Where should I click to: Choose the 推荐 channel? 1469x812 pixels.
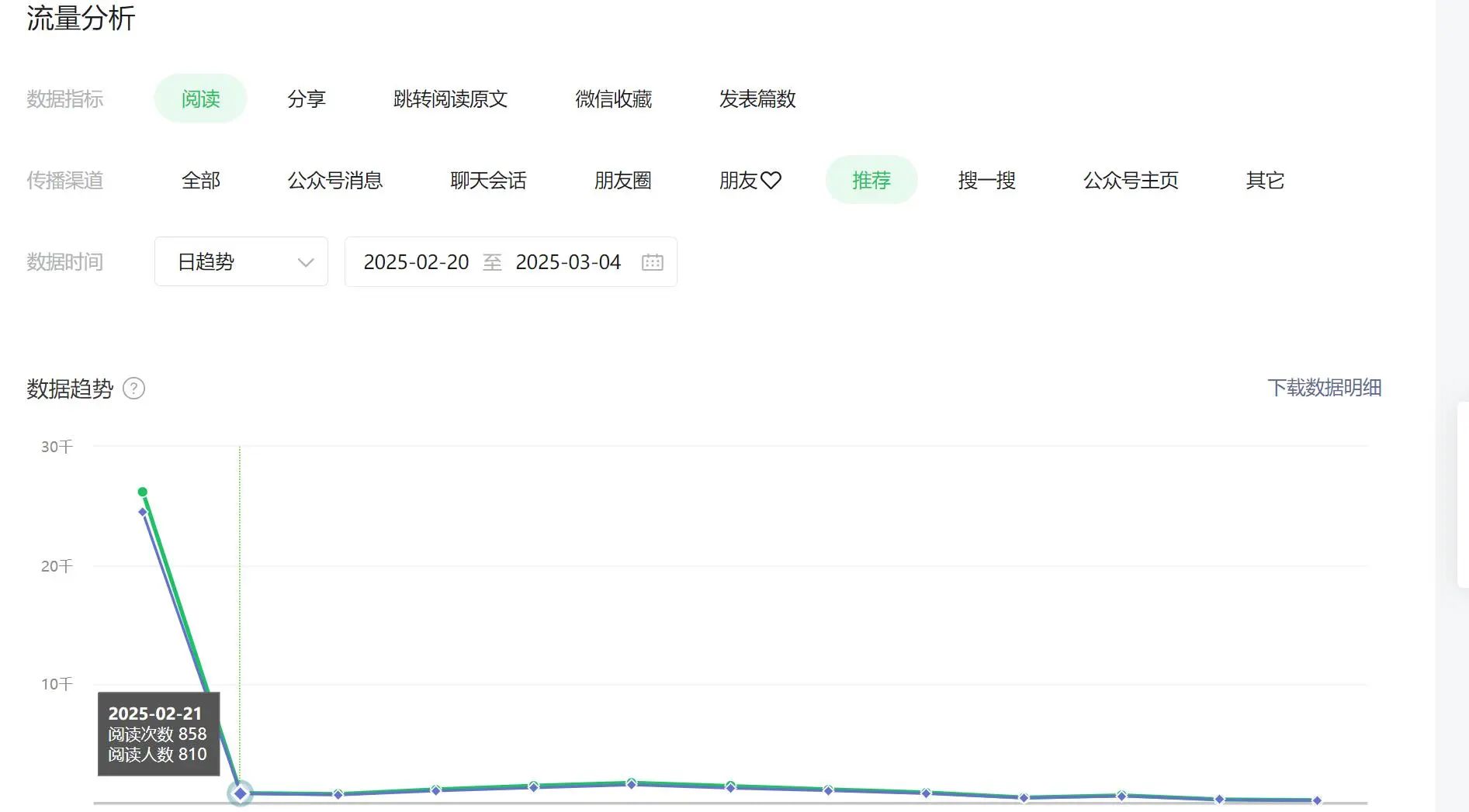coord(871,180)
